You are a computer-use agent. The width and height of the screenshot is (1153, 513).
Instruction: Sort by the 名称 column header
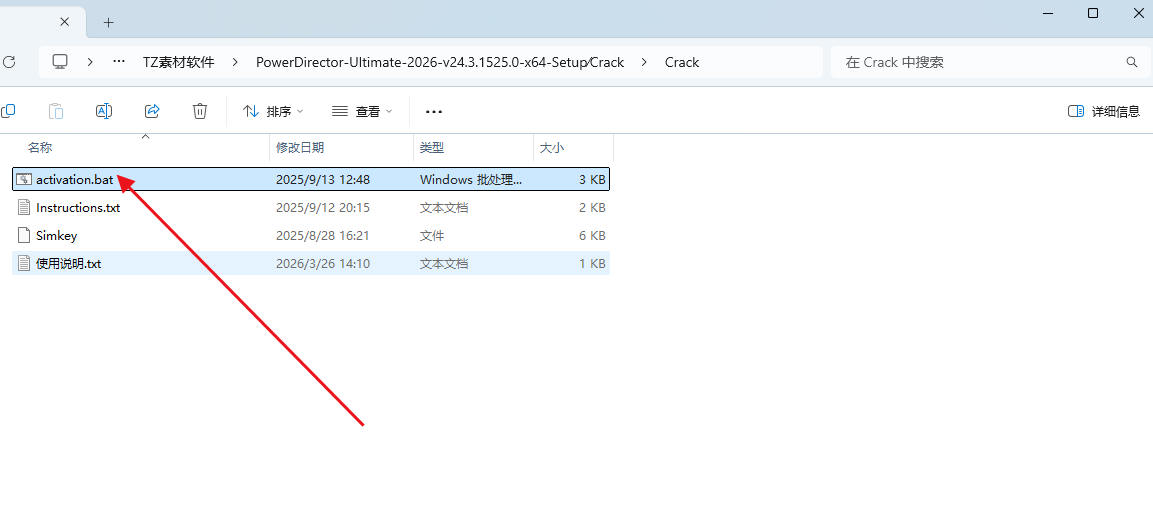(40, 148)
